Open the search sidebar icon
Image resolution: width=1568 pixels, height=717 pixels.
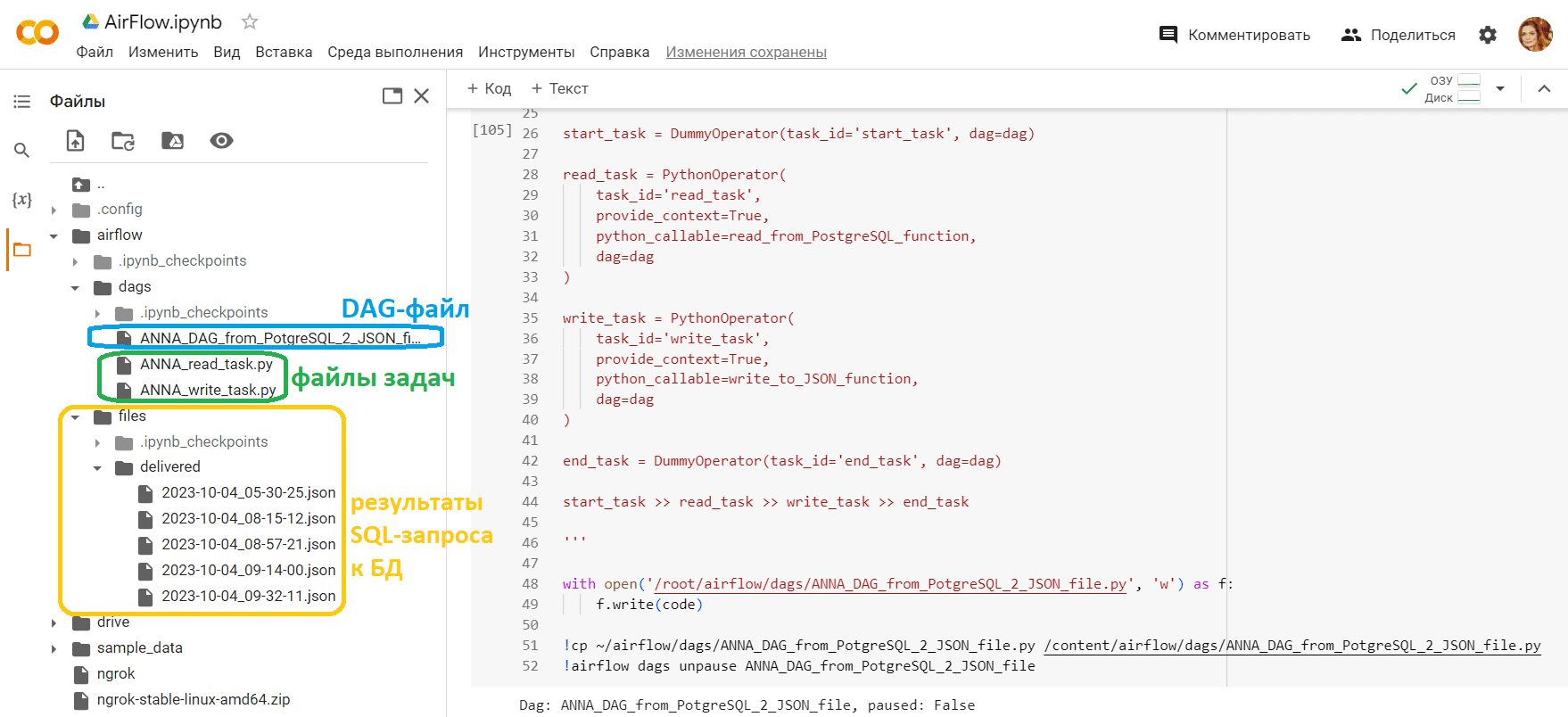[22, 151]
